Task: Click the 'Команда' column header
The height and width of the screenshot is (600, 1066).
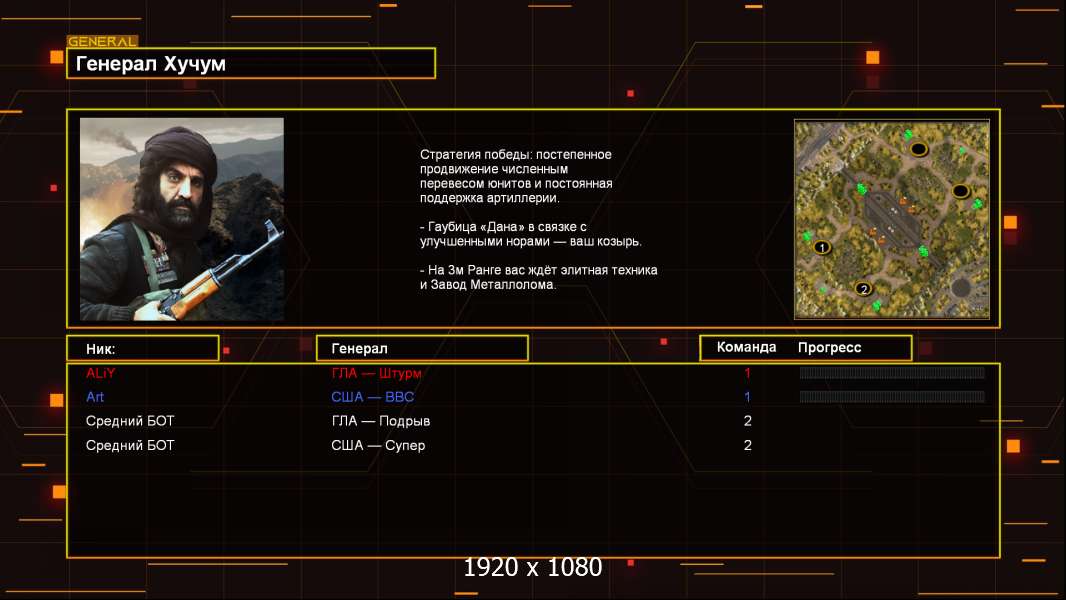Action: click(x=746, y=347)
